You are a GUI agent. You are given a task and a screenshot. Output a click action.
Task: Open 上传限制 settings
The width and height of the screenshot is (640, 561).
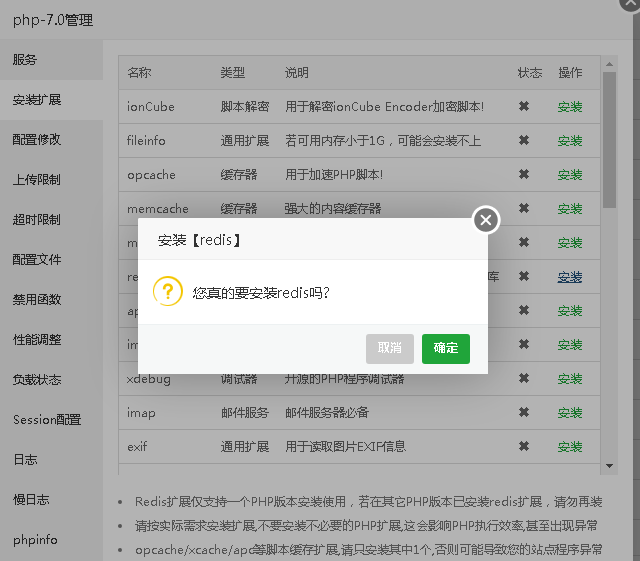pos(37,180)
